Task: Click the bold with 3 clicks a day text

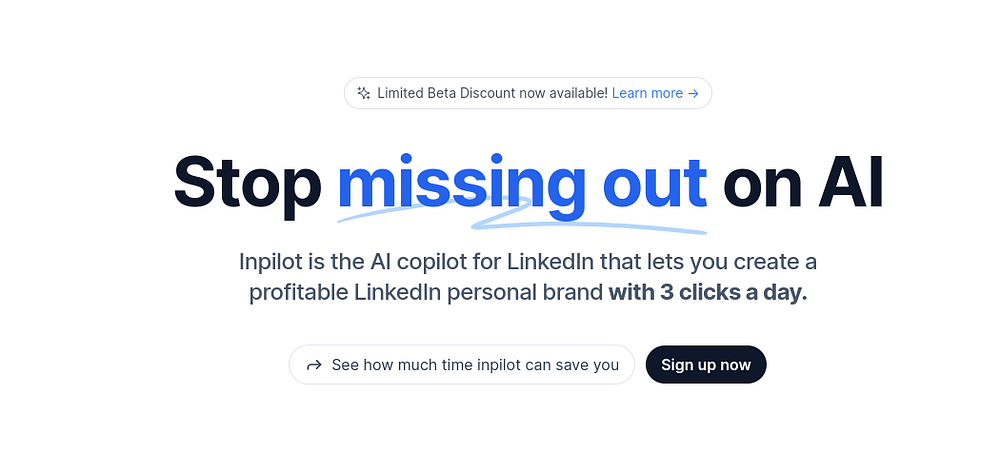Action: 708,296
